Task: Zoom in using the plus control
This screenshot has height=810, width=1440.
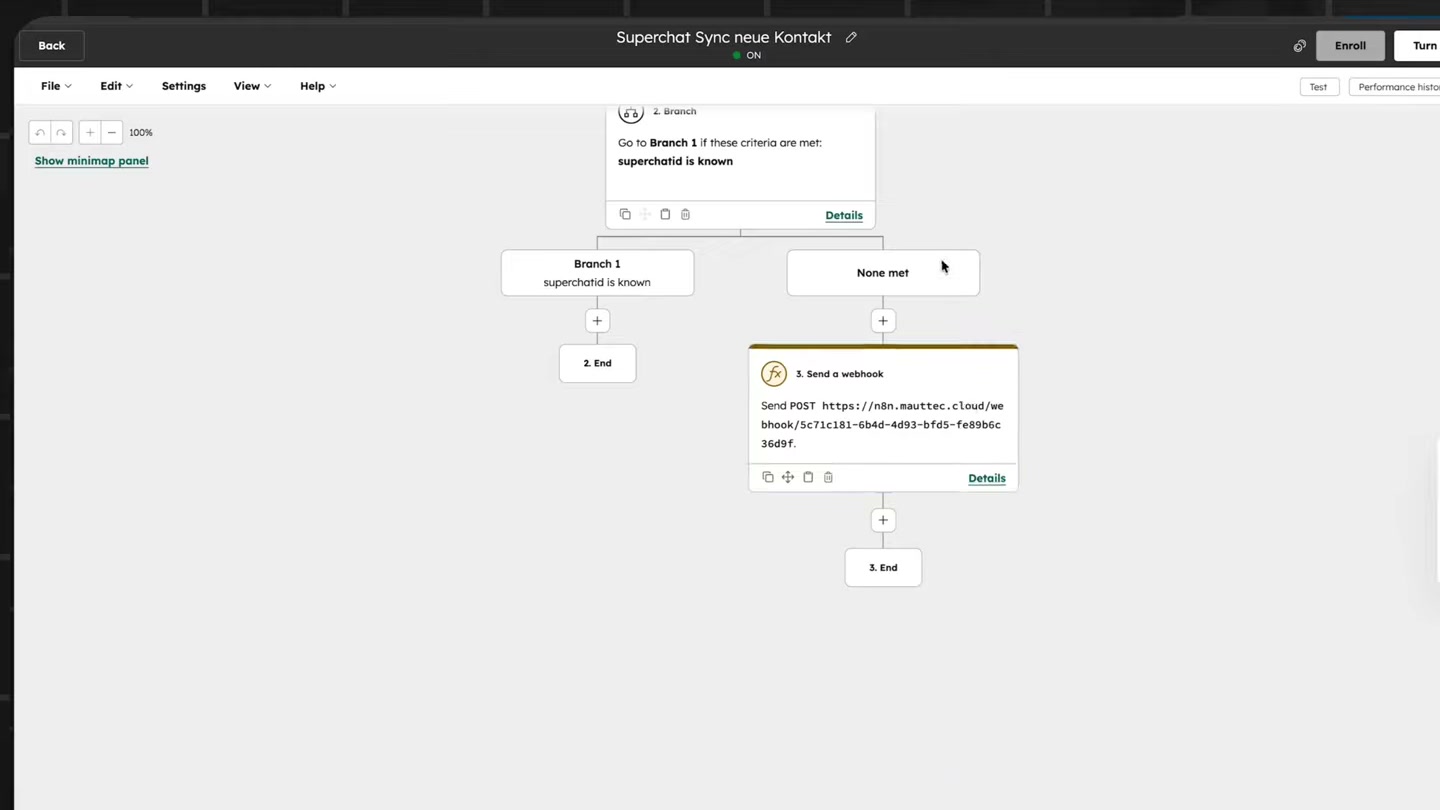Action: pyautogui.click(x=89, y=132)
